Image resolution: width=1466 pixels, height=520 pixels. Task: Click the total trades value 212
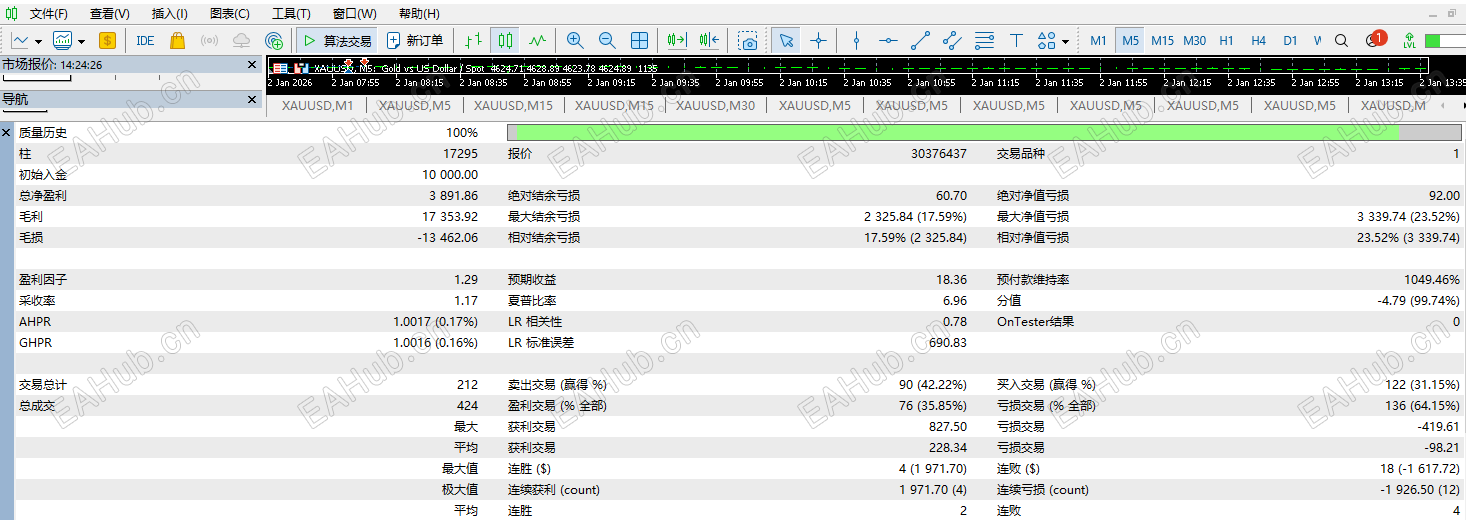tap(467, 385)
